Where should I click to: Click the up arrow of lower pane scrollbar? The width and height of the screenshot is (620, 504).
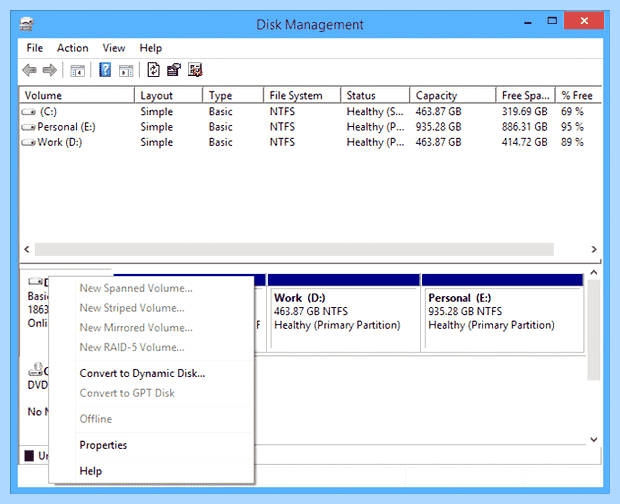pos(594,272)
